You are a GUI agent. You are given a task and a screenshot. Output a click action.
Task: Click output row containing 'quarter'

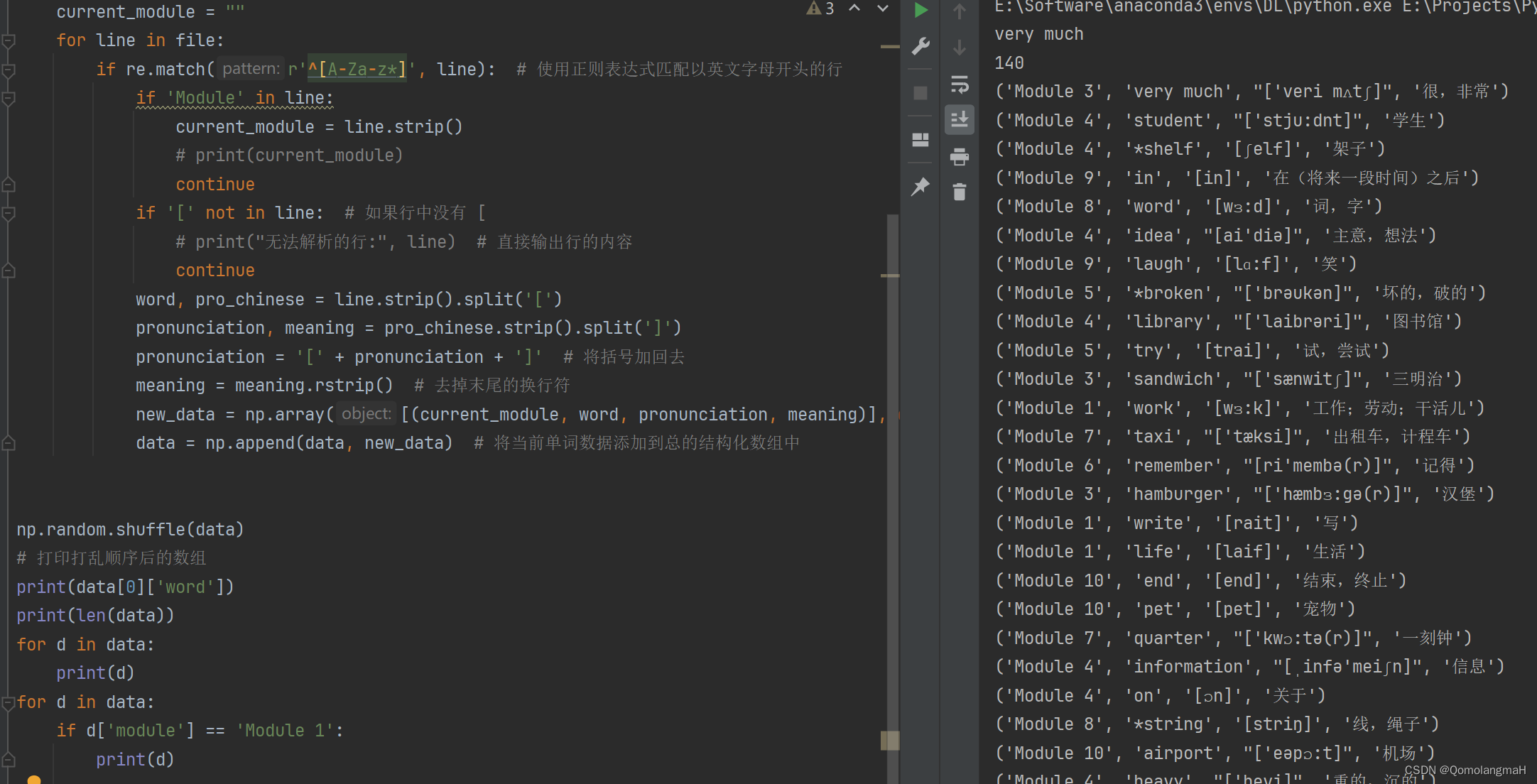1233,638
